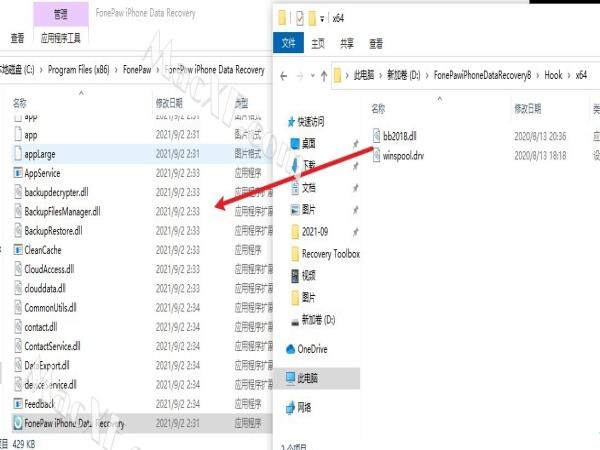Image resolution: width=600 pixels, height=450 pixels.
Task: Expand chevron after Hook breadcrumb
Action: pos(569,75)
